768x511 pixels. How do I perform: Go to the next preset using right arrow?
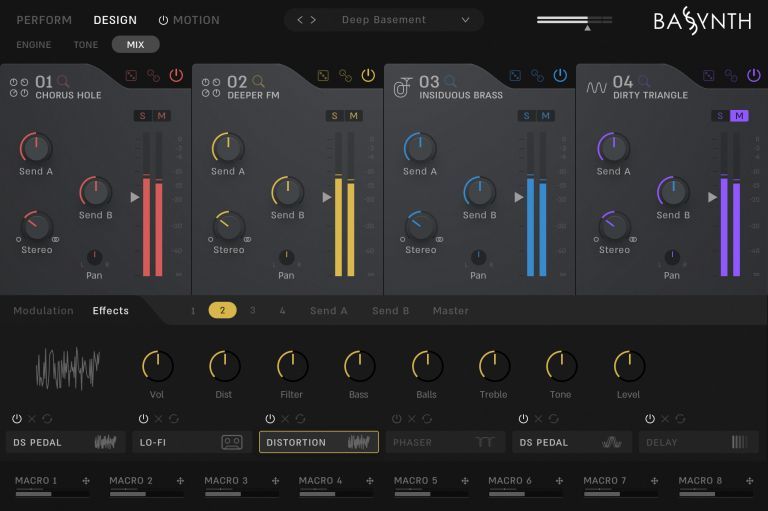(314, 20)
